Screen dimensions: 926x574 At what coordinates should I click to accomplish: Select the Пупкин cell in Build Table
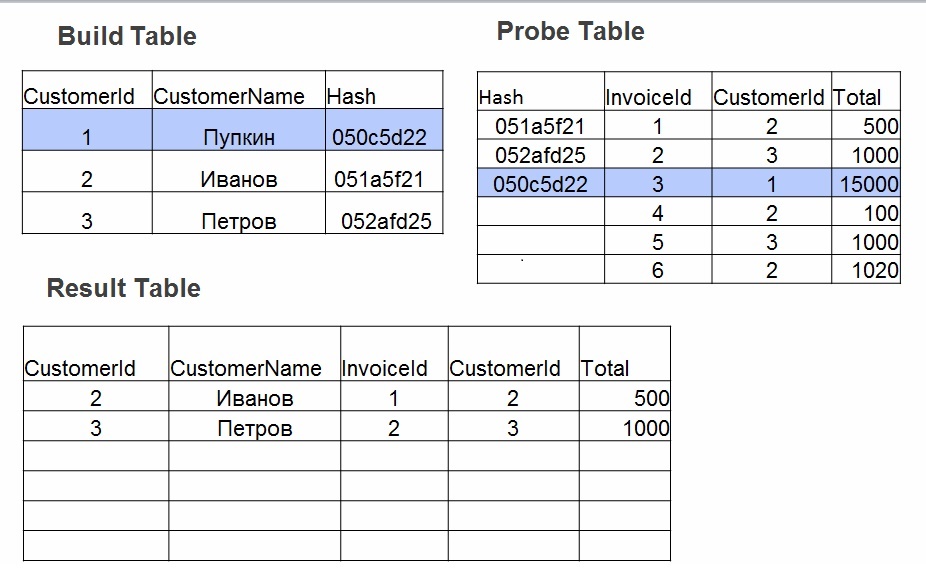click(238, 138)
